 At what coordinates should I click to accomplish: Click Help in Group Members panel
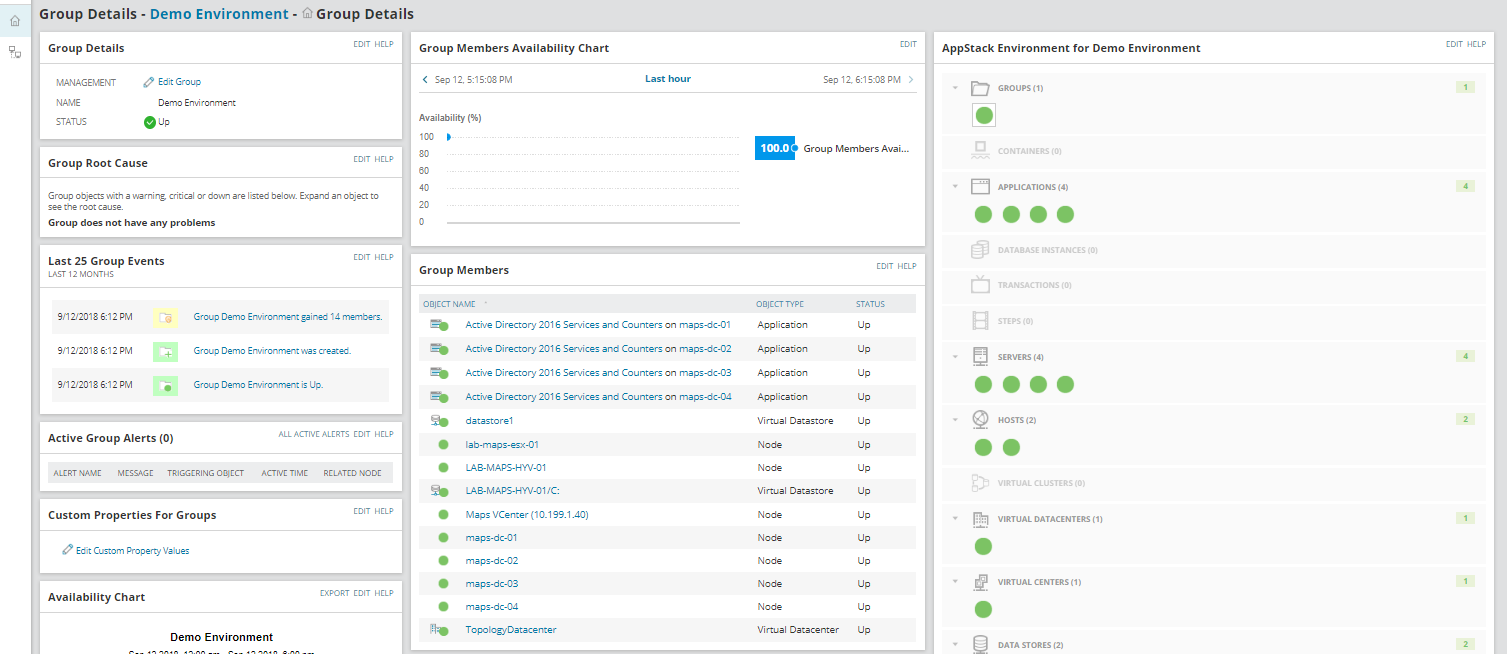907,266
